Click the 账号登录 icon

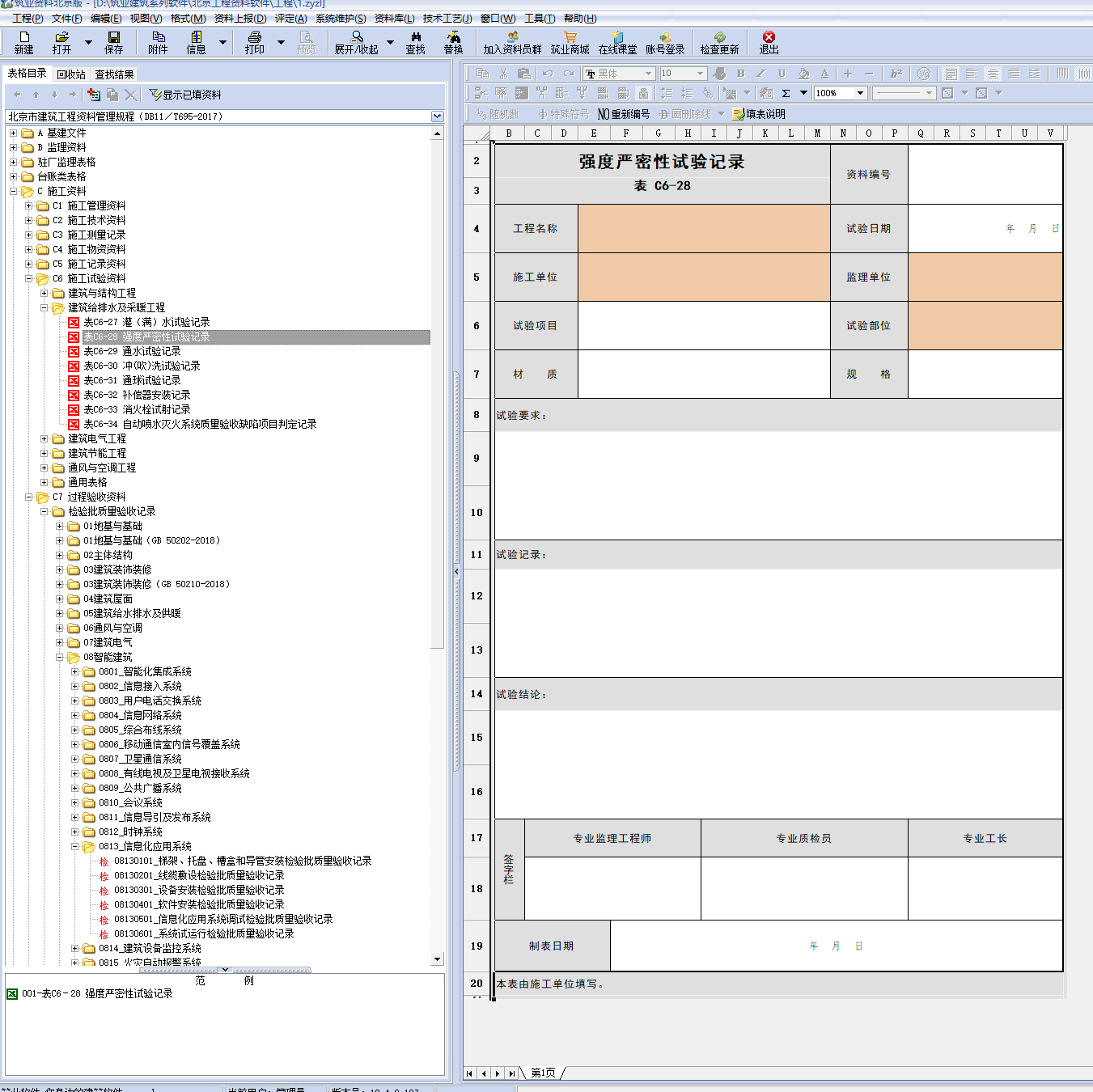point(665,37)
